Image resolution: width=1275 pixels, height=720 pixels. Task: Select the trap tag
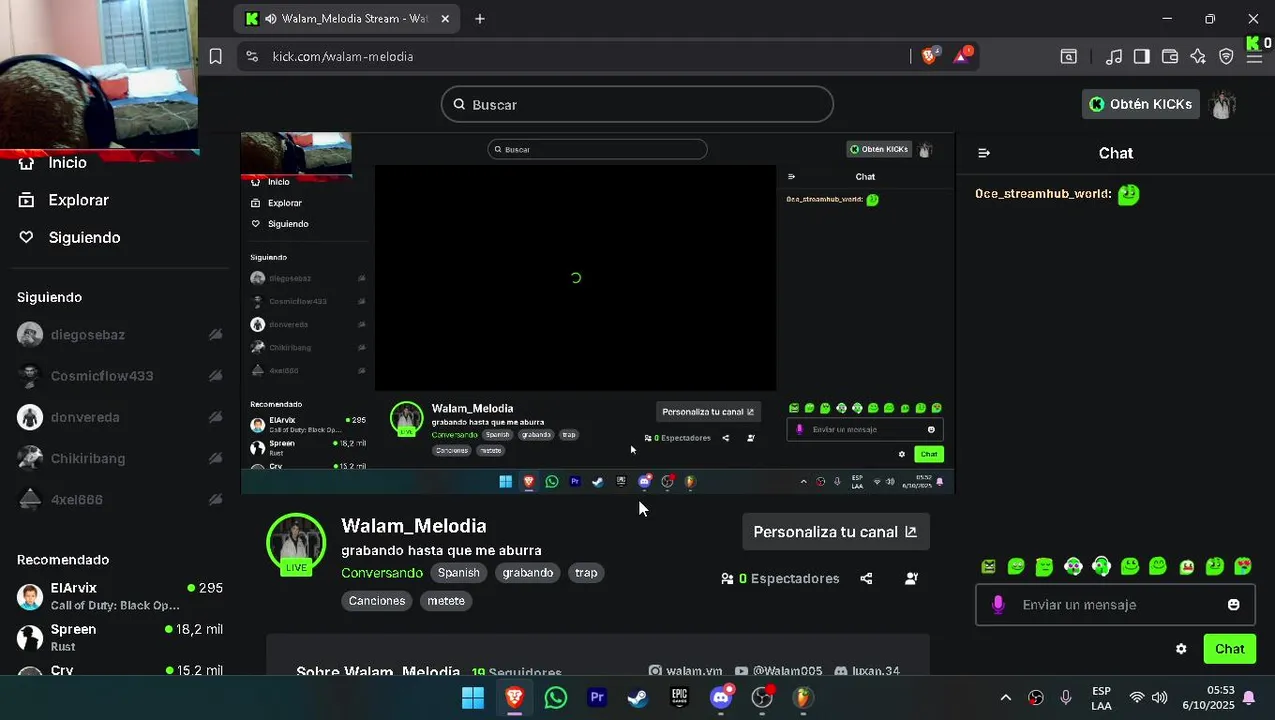[586, 573]
